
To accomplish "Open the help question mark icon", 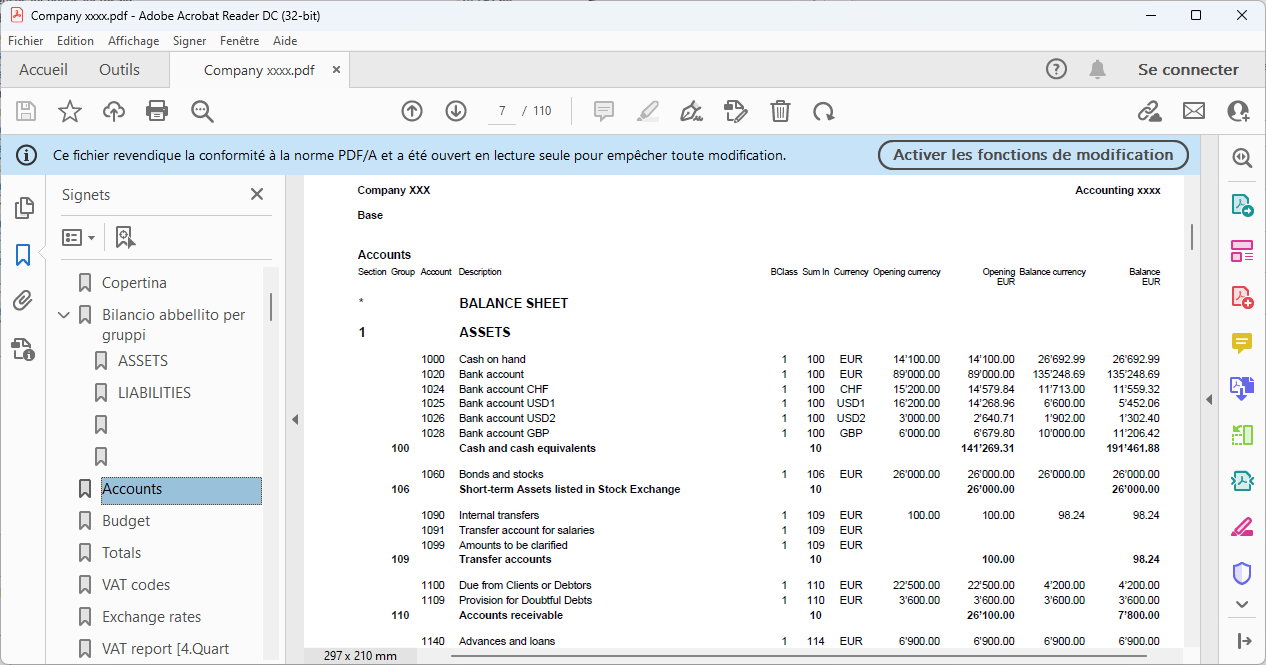I will [x=1056, y=69].
